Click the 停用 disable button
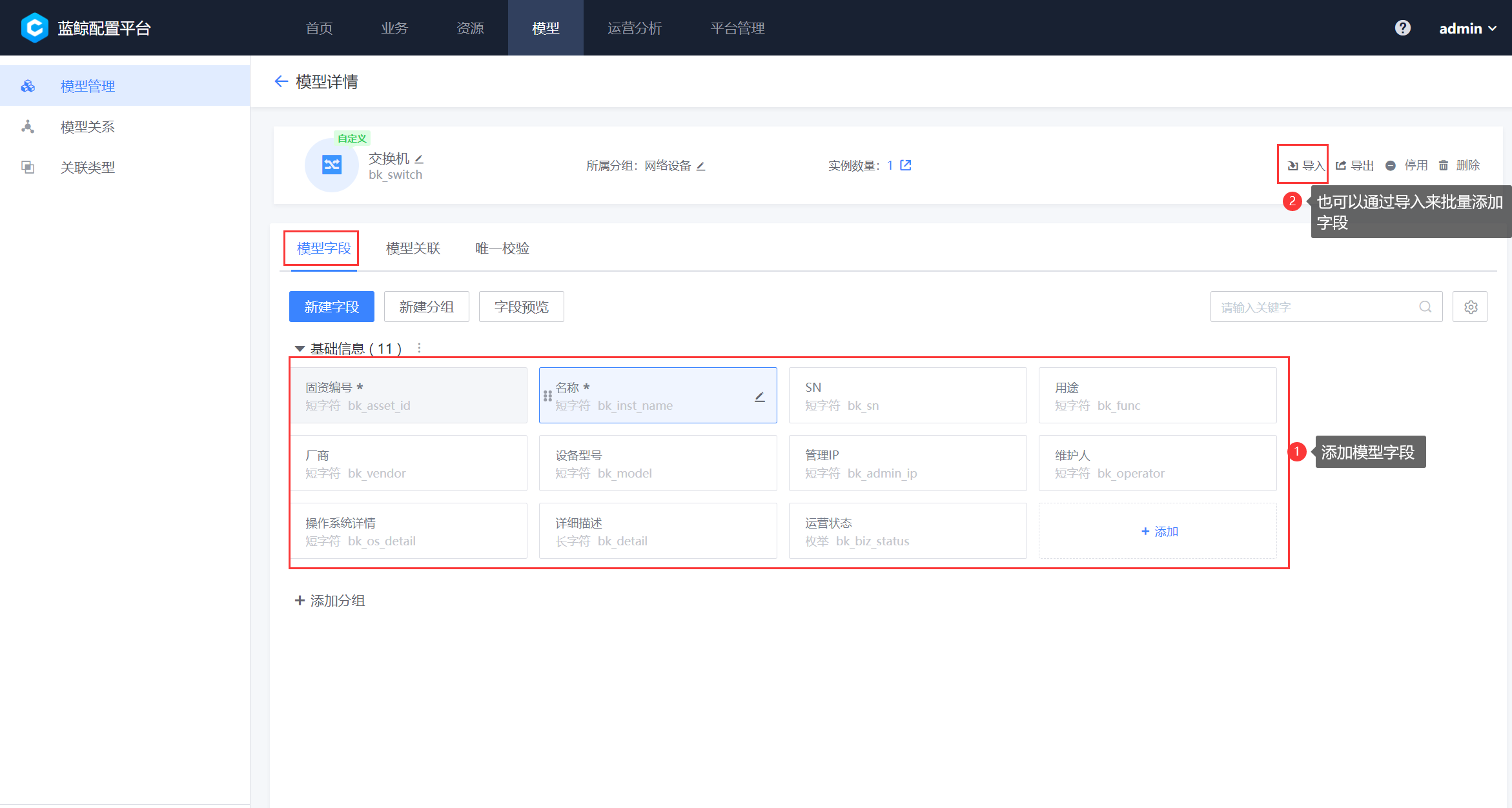 (x=1406, y=165)
